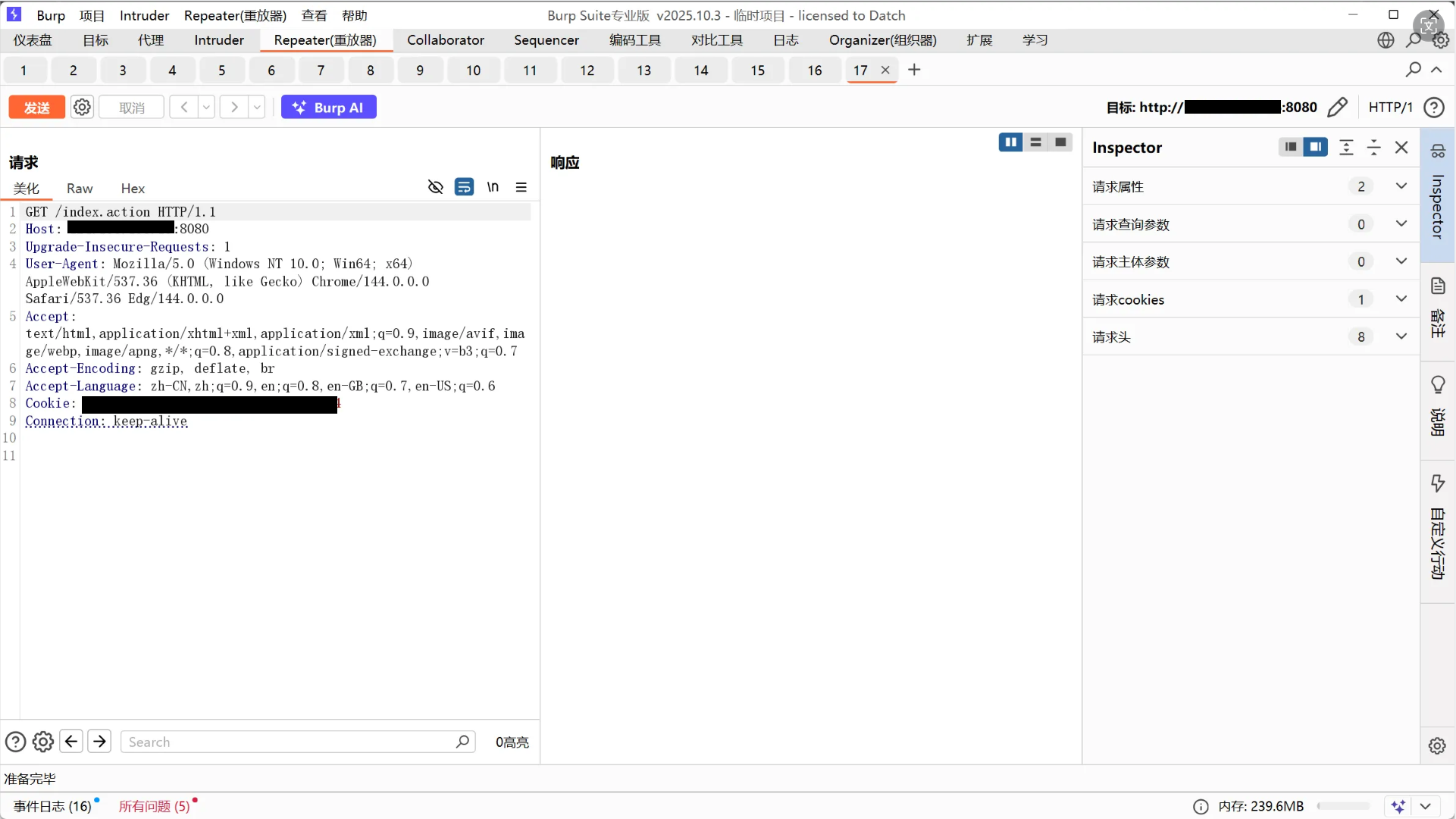The width and height of the screenshot is (1456, 819).
Task: Open the Sequencer tab
Action: pyautogui.click(x=546, y=40)
